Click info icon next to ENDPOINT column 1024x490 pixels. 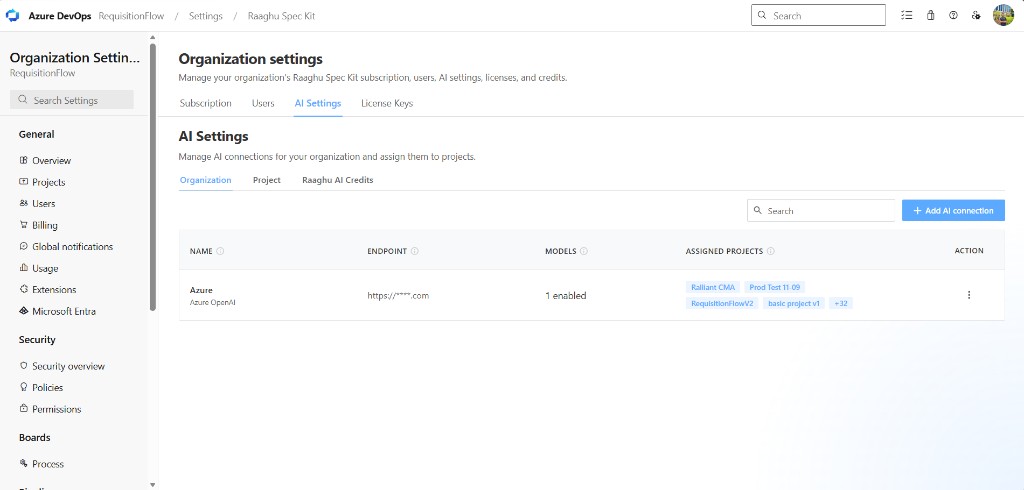pos(415,251)
